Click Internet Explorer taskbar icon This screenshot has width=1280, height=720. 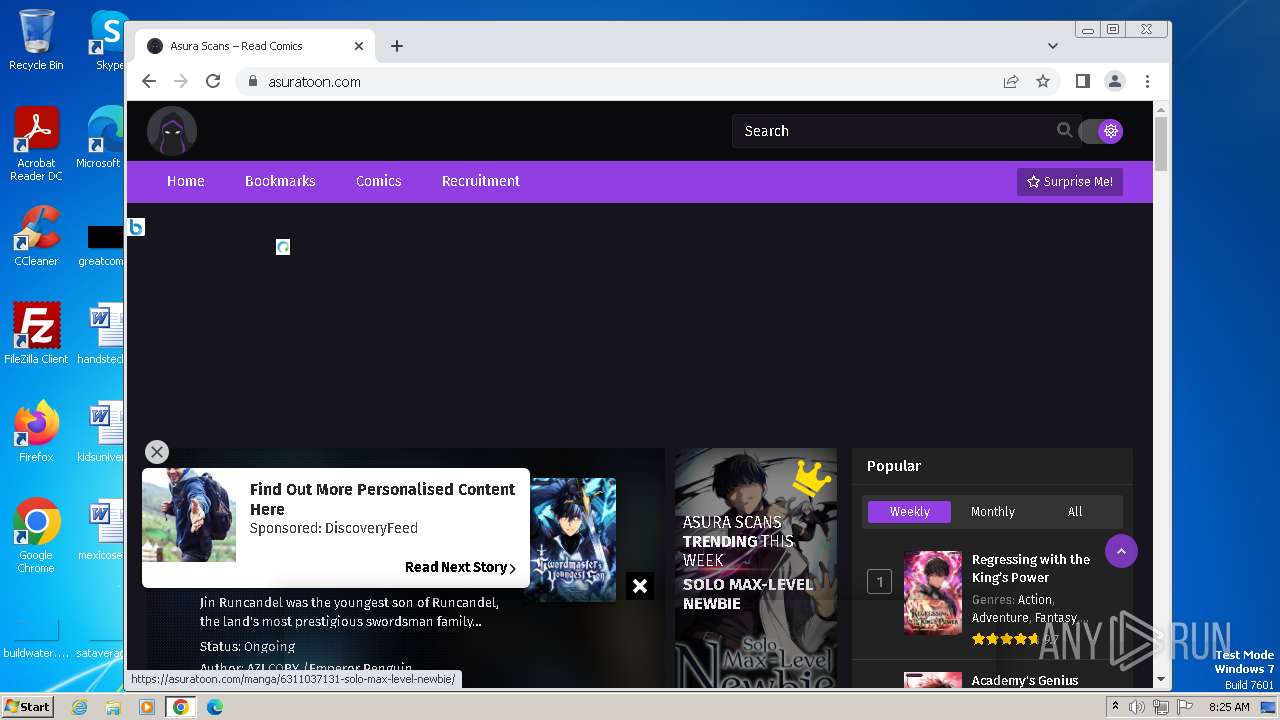pyautogui.click(x=80, y=707)
